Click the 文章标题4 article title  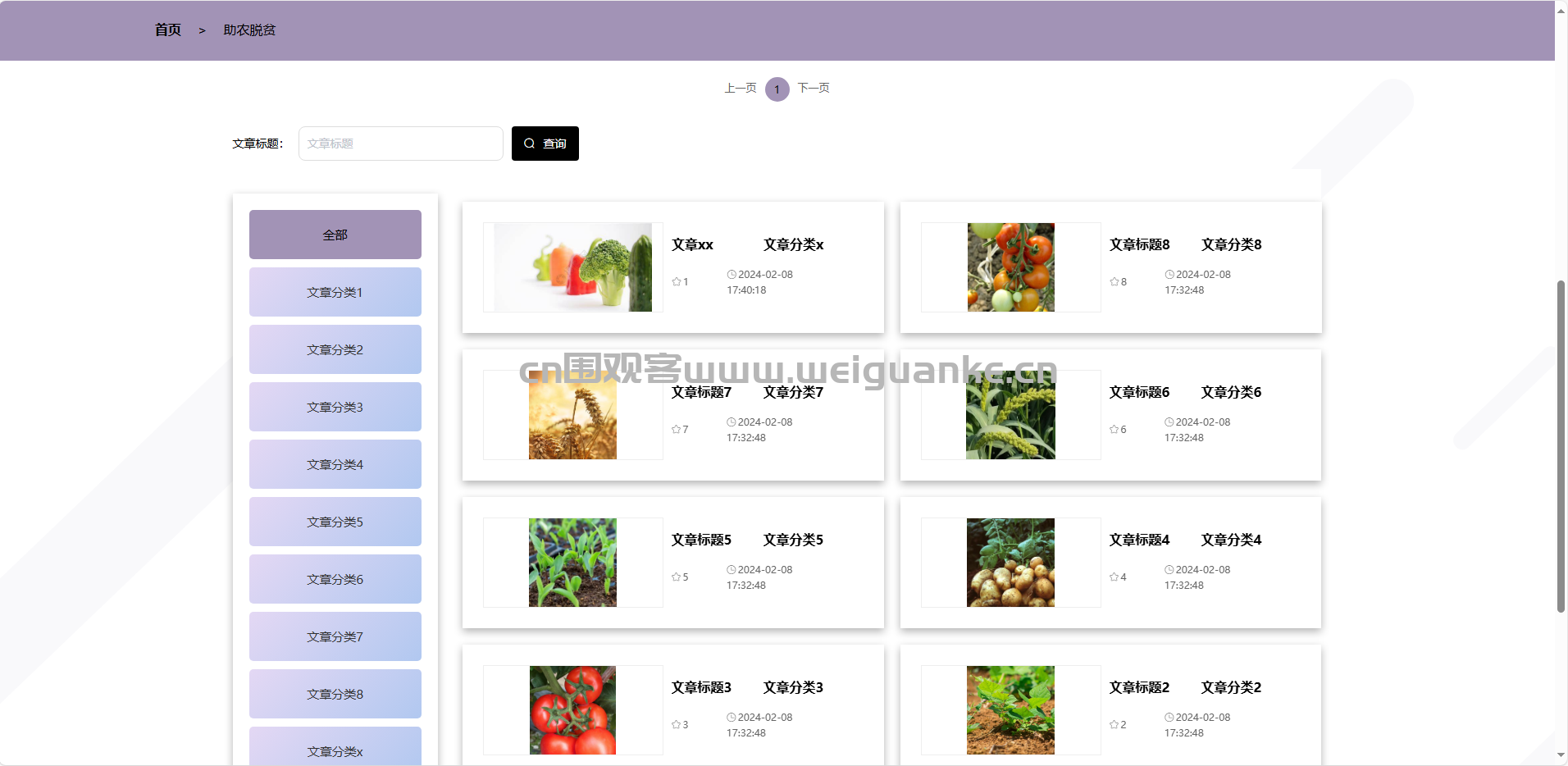click(x=1139, y=540)
